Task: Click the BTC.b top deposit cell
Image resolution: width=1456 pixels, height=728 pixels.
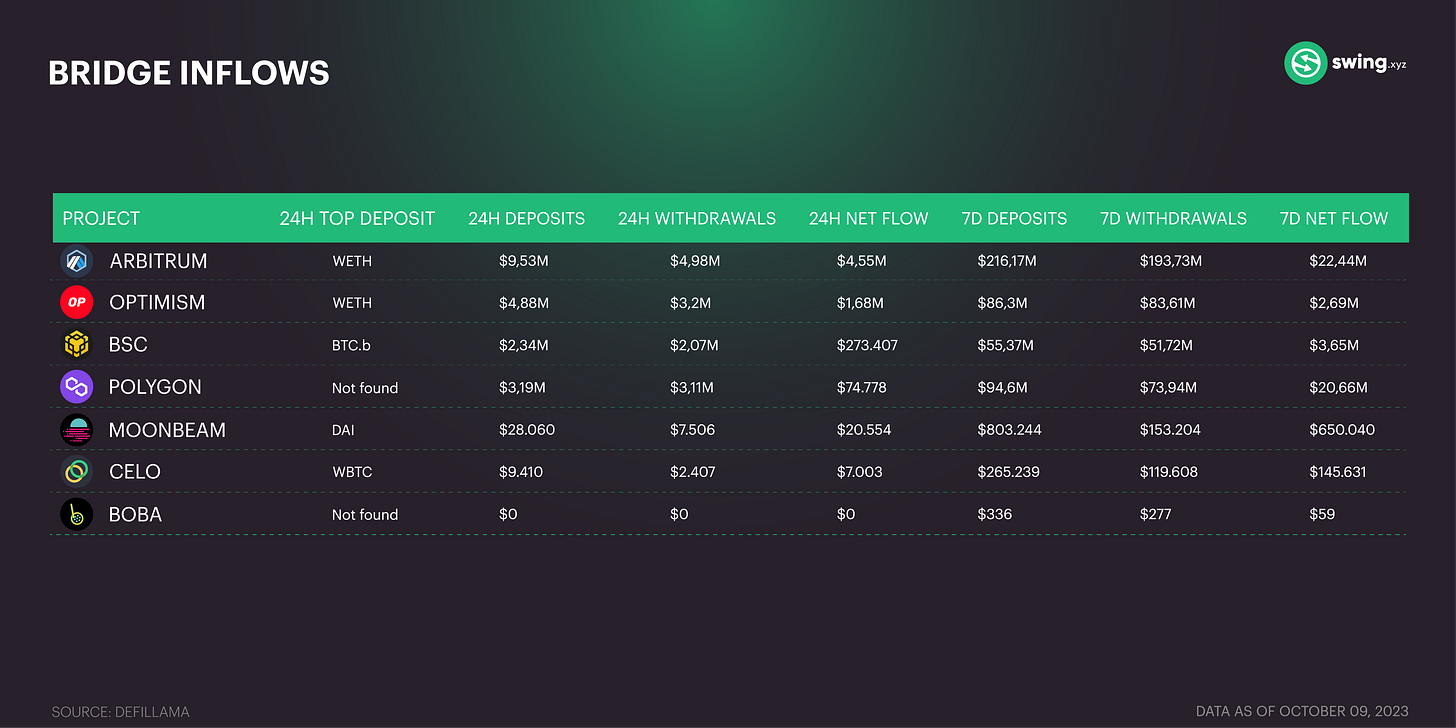Action: (351, 345)
